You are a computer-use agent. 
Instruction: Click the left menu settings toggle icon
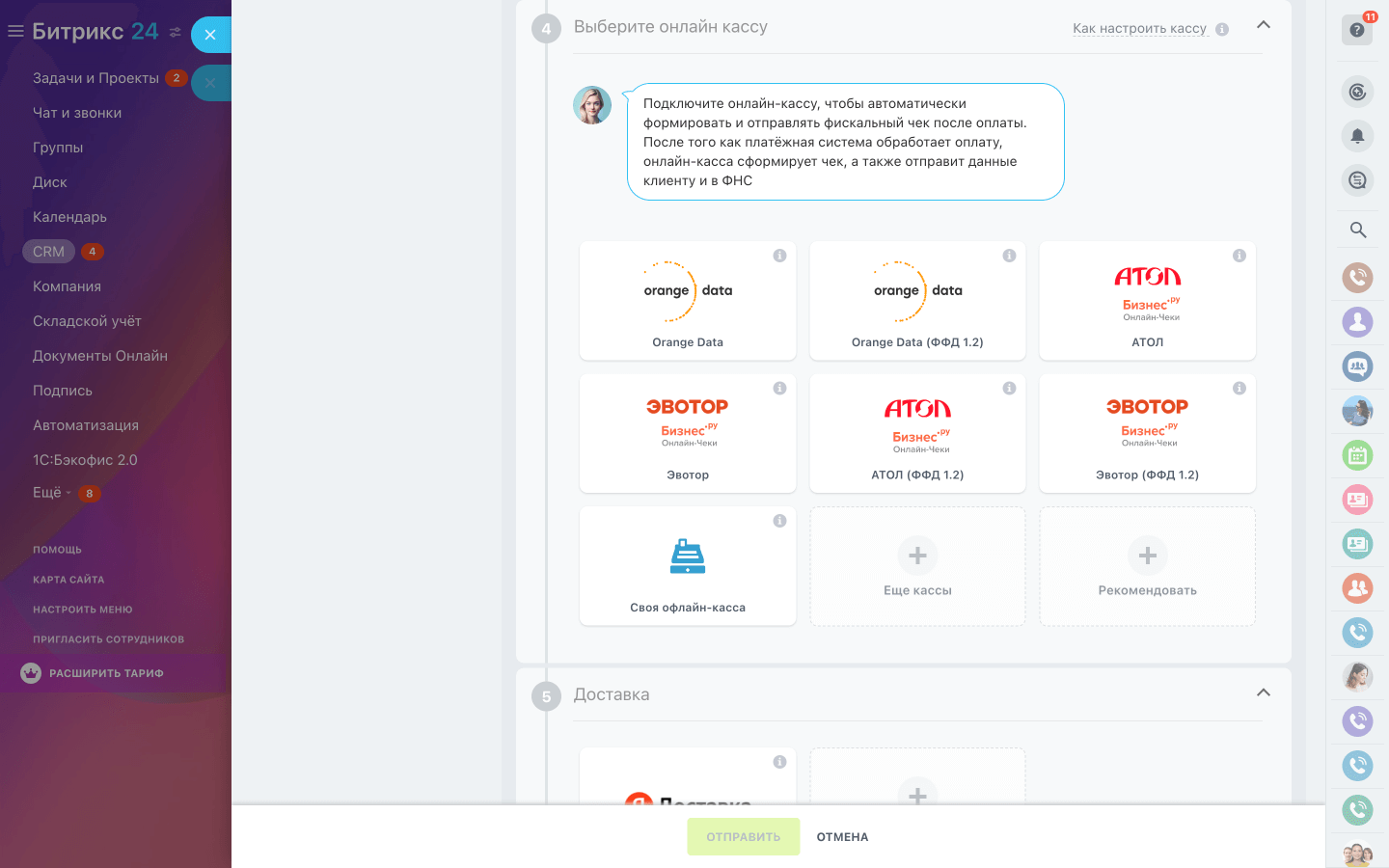[x=175, y=32]
